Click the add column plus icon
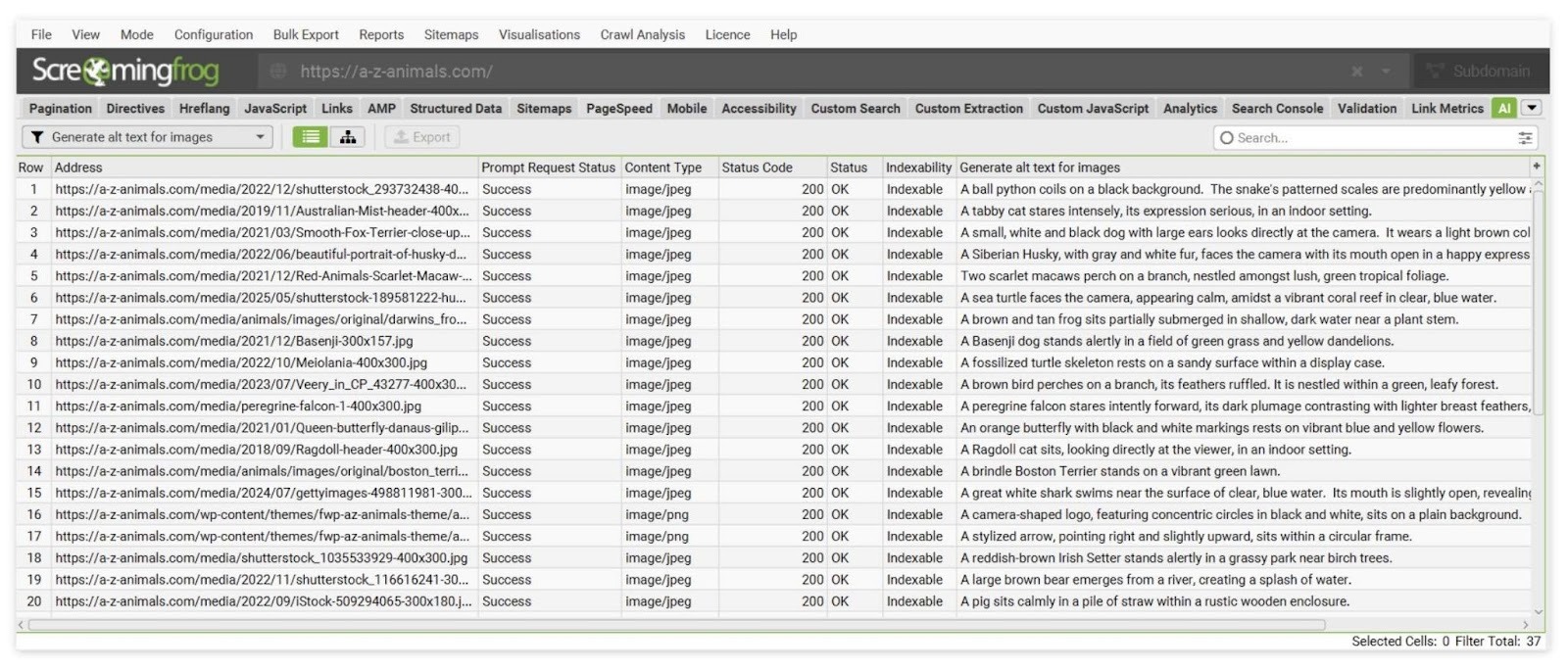This screenshot has height=670, width=1568. click(x=1537, y=167)
